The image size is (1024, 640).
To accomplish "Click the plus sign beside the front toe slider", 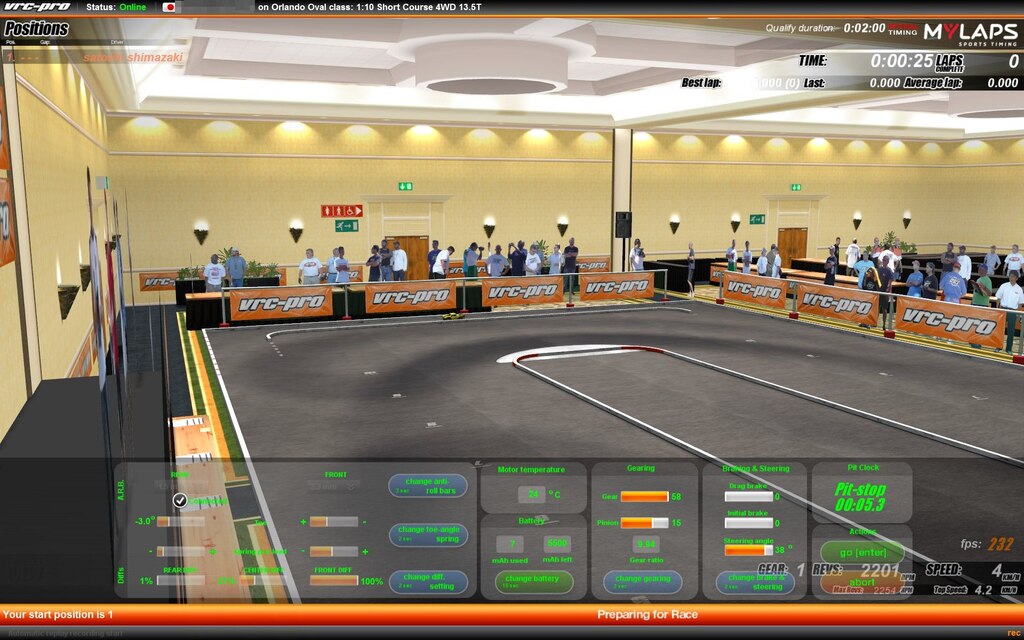I will pyautogui.click(x=303, y=522).
